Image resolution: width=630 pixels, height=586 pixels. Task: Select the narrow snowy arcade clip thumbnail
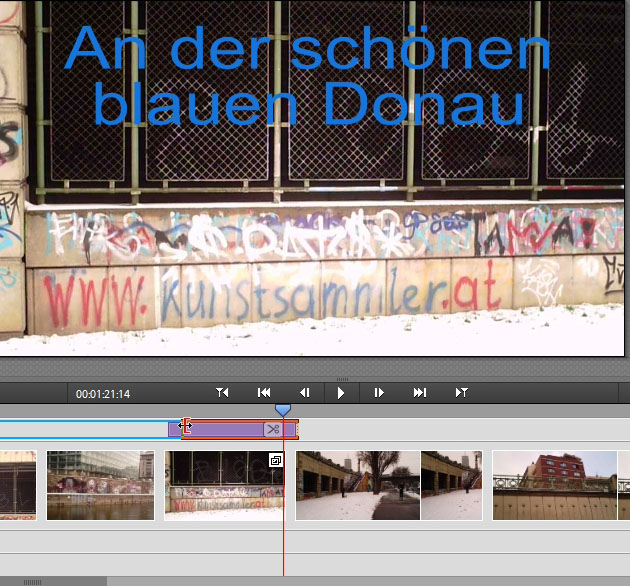tap(452, 486)
